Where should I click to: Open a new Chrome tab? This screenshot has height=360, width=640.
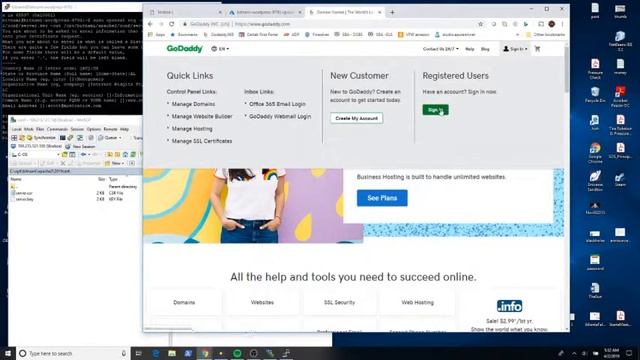point(392,12)
